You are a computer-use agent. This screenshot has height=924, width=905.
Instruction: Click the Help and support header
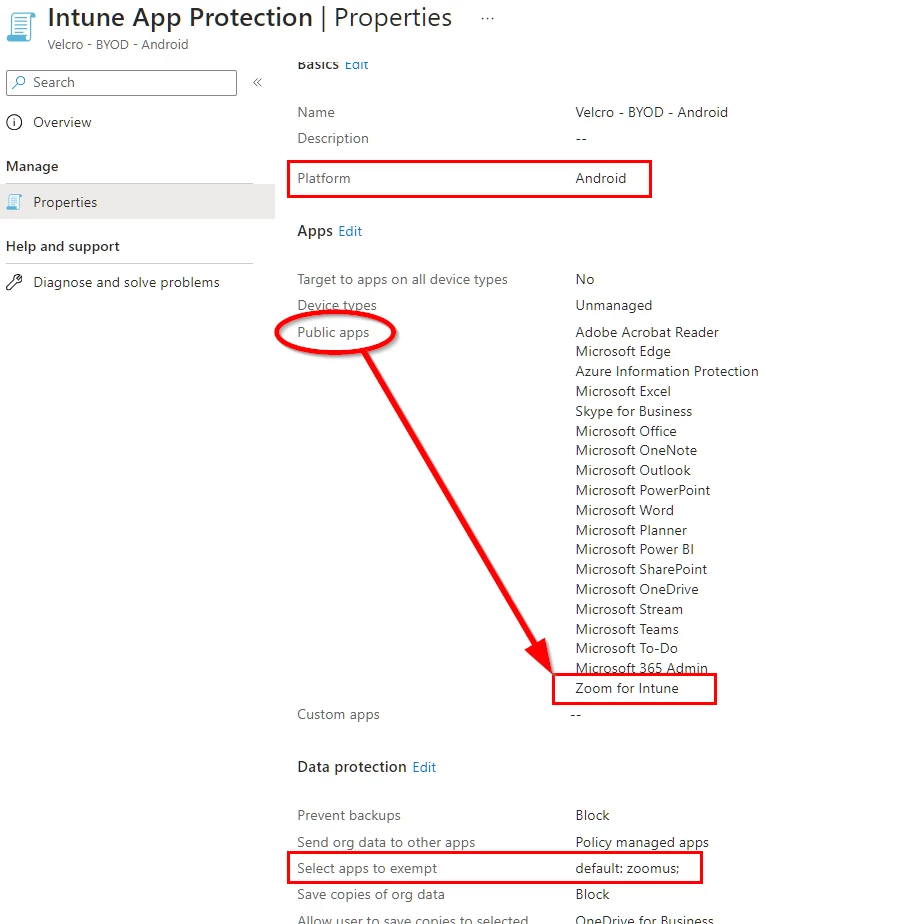click(62, 246)
